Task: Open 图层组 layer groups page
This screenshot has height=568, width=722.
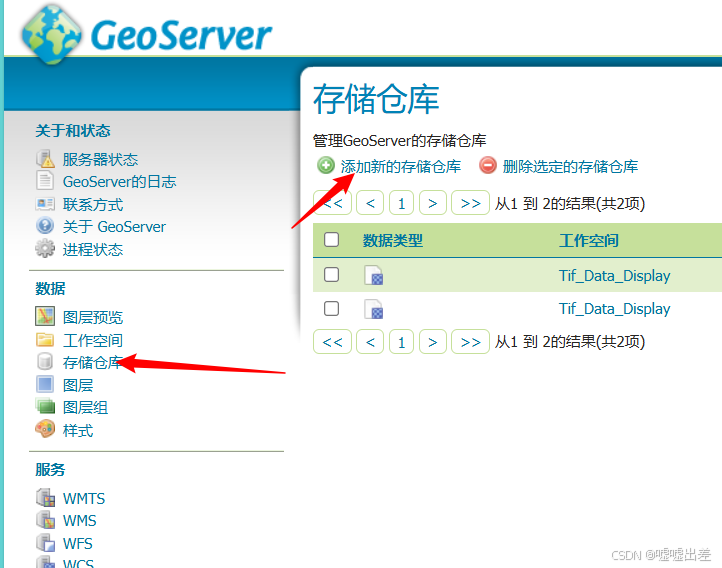Action: [x=86, y=407]
